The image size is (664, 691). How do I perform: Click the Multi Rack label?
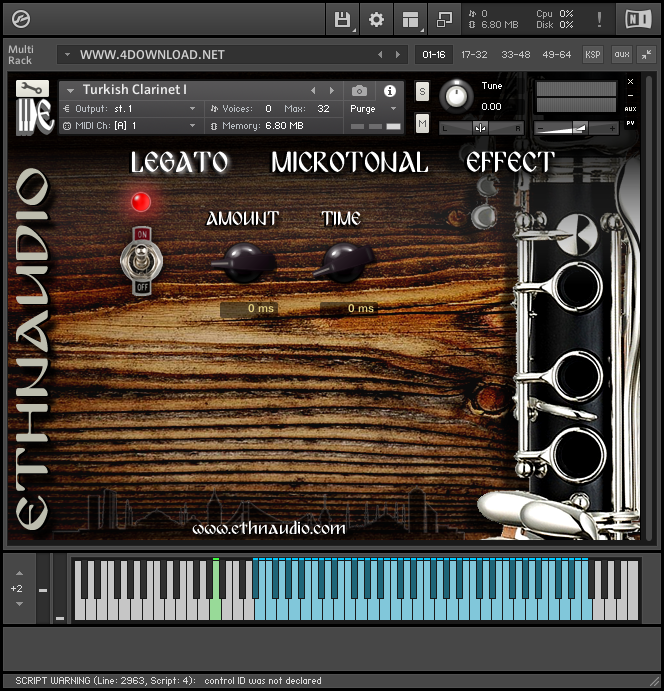[20, 55]
